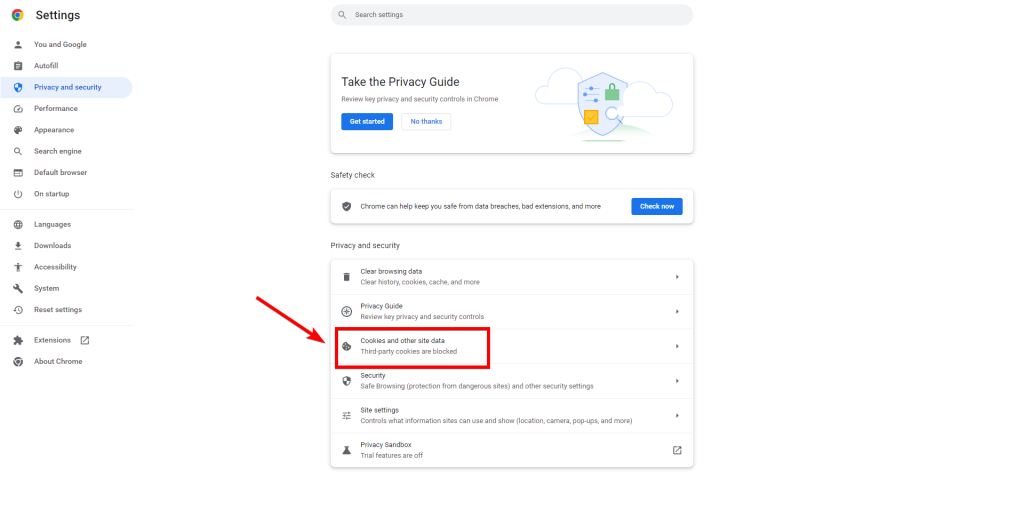Click the Search engine magnifier icon in sidebar
Screen dimensions: 1024x517
(18, 151)
